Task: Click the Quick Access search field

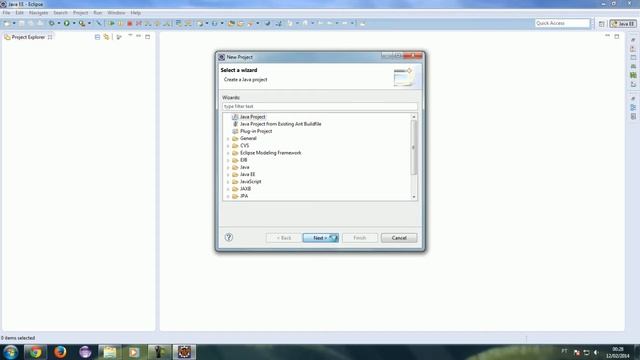Action: (562, 23)
